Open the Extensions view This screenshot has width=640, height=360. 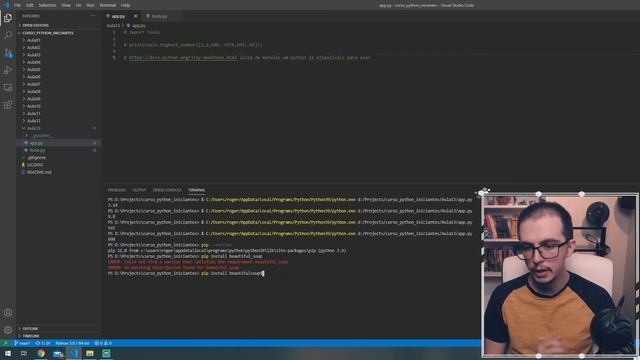click(x=8, y=105)
